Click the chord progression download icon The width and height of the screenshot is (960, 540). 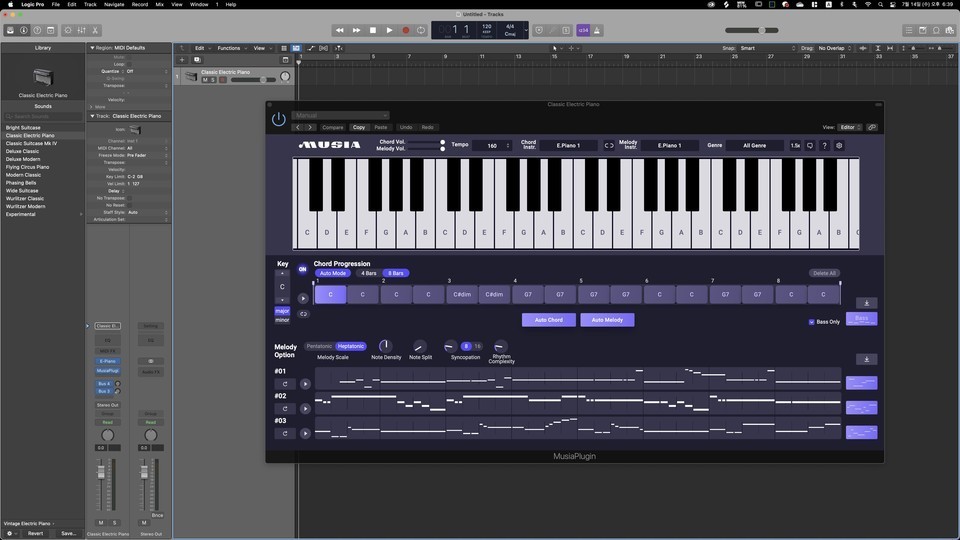click(867, 303)
